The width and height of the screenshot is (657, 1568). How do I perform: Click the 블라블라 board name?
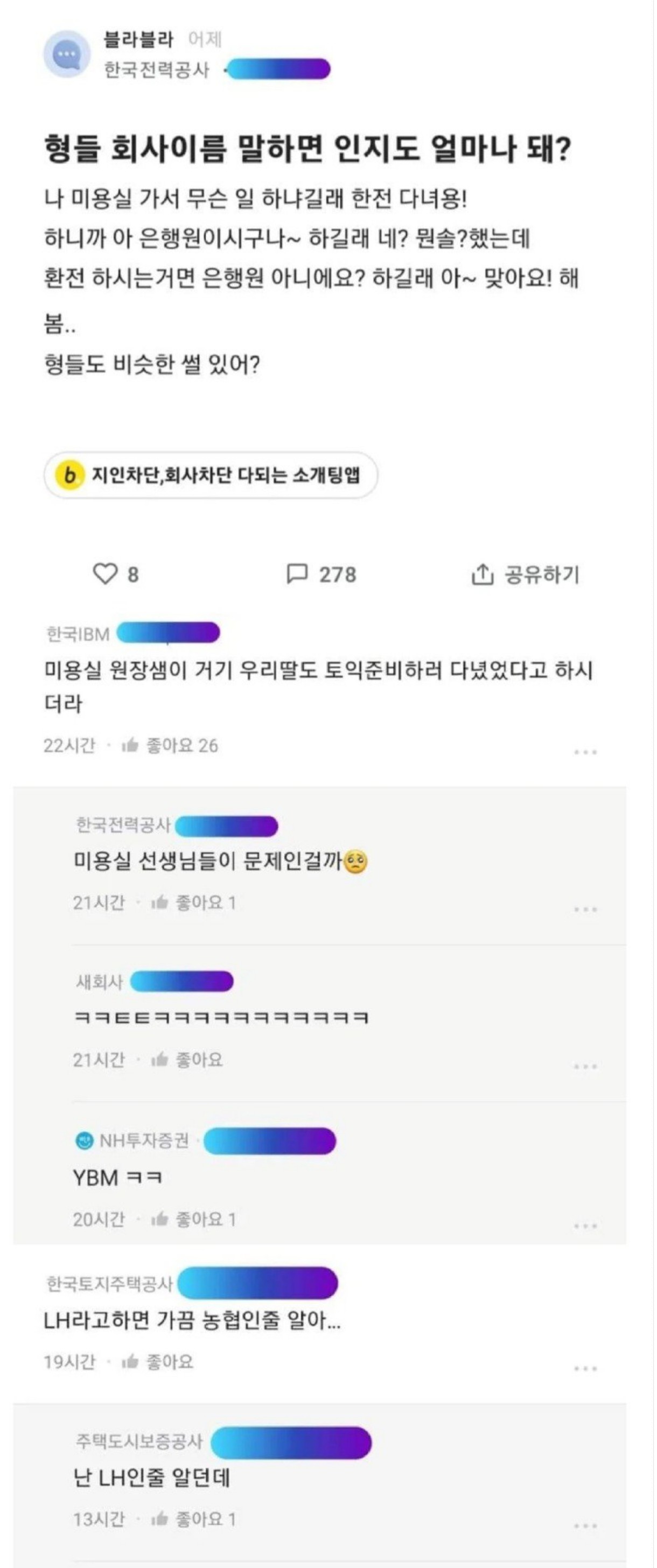click(139, 39)
